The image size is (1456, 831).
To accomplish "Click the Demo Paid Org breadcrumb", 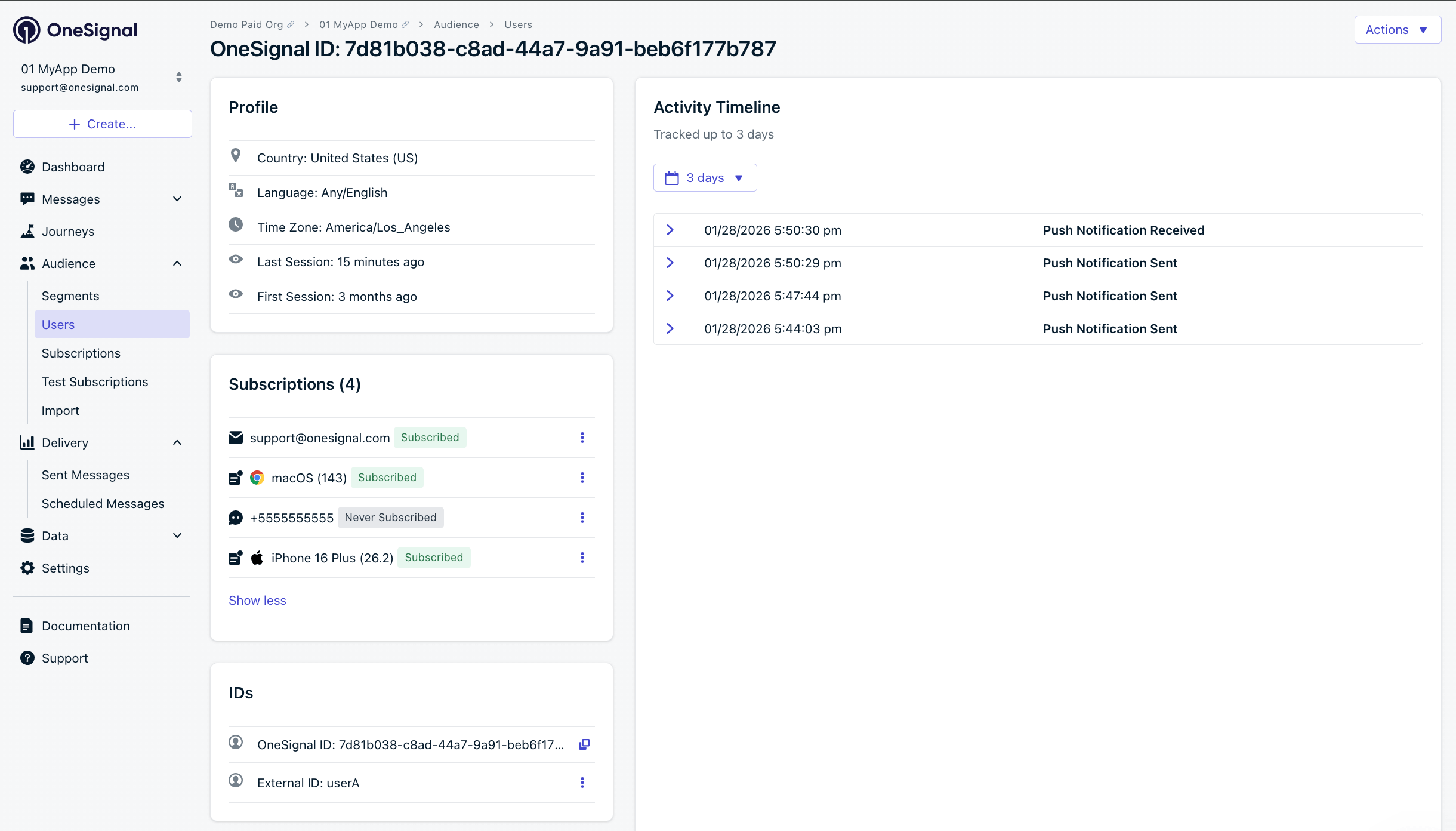I will (247, 24).
